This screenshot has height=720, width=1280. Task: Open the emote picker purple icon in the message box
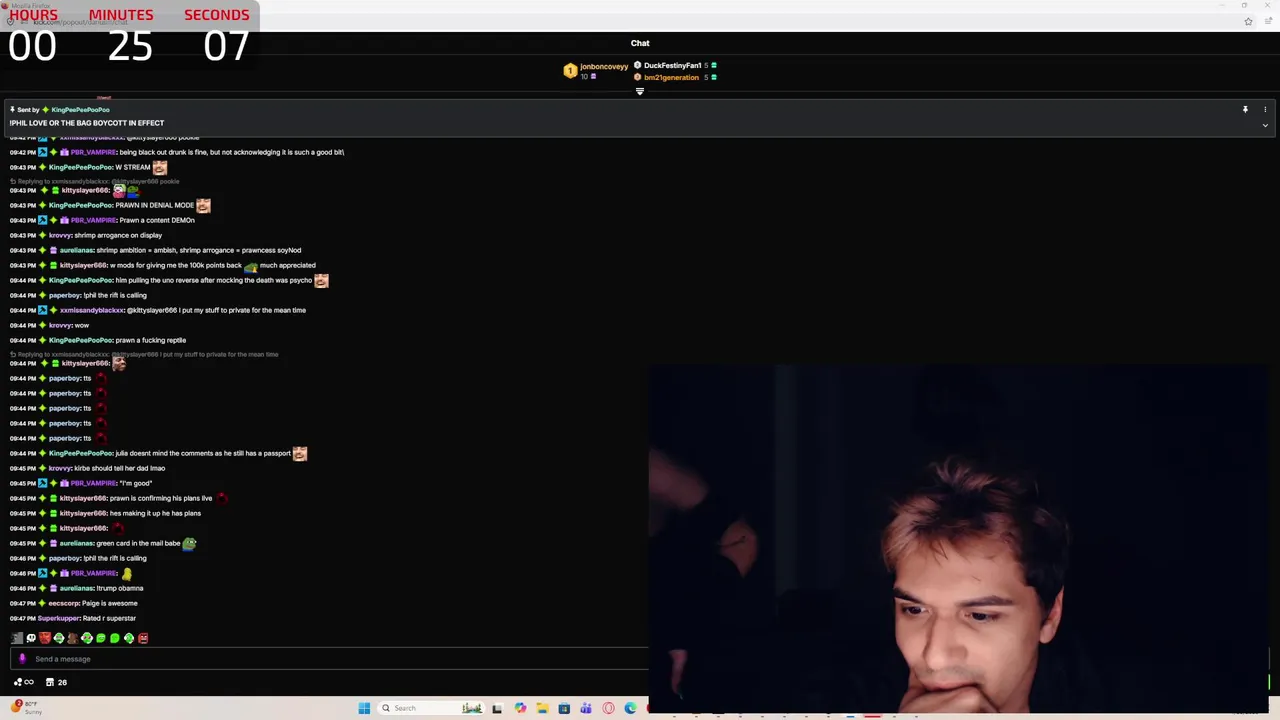coord(22,658)
